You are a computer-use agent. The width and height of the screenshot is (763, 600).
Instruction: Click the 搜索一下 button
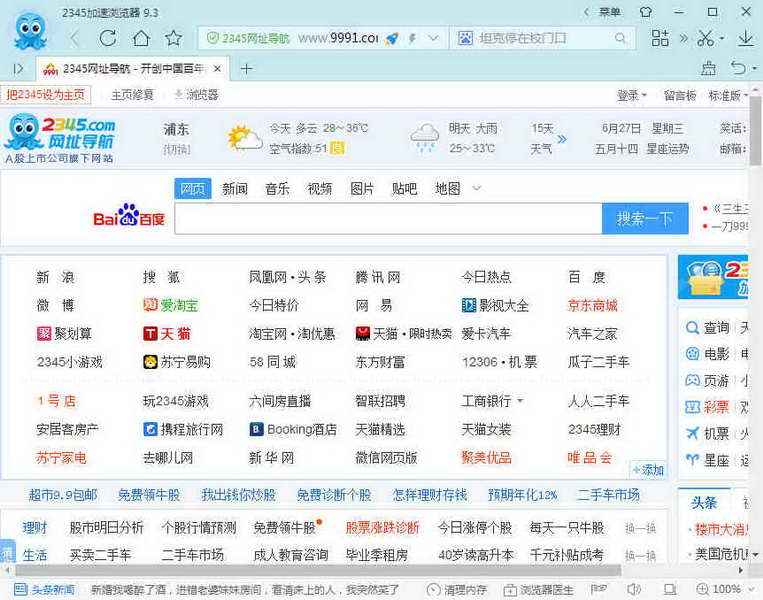tap(645, 219)
